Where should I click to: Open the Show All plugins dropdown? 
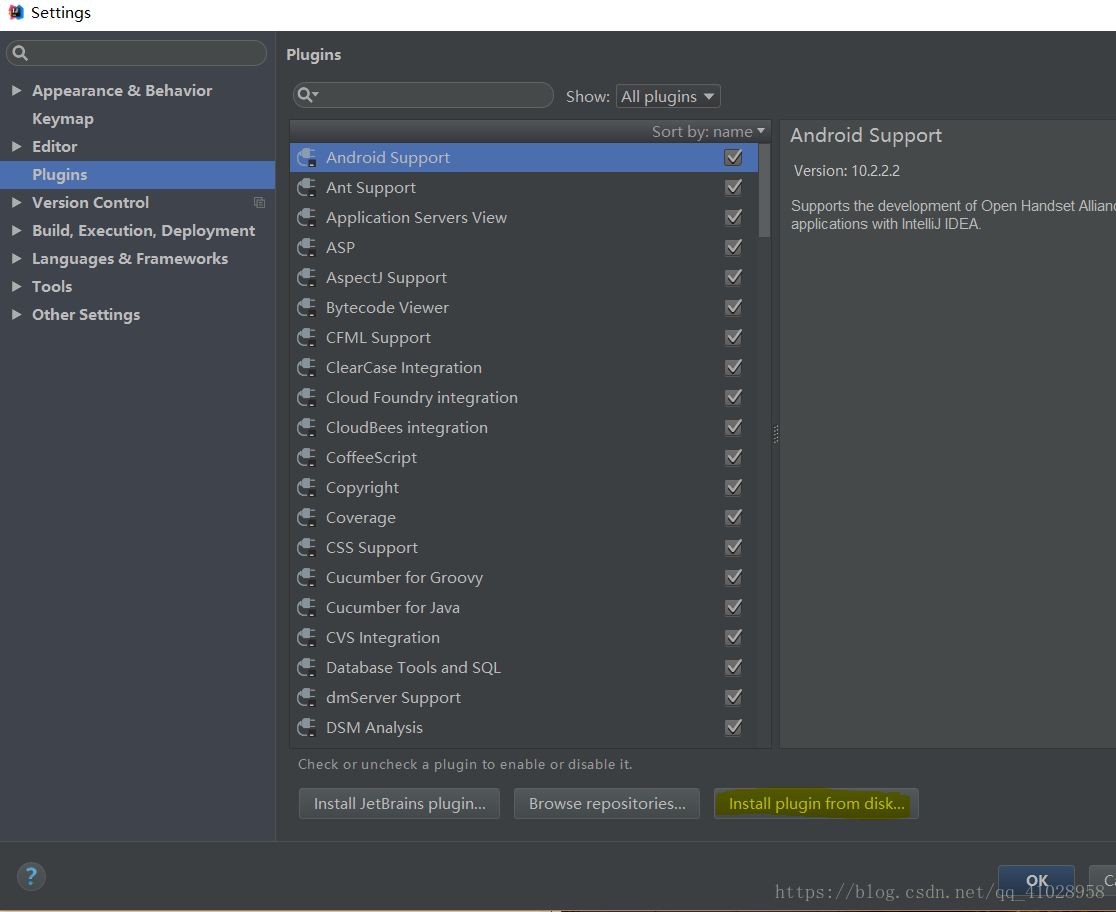tap(668, 96)
